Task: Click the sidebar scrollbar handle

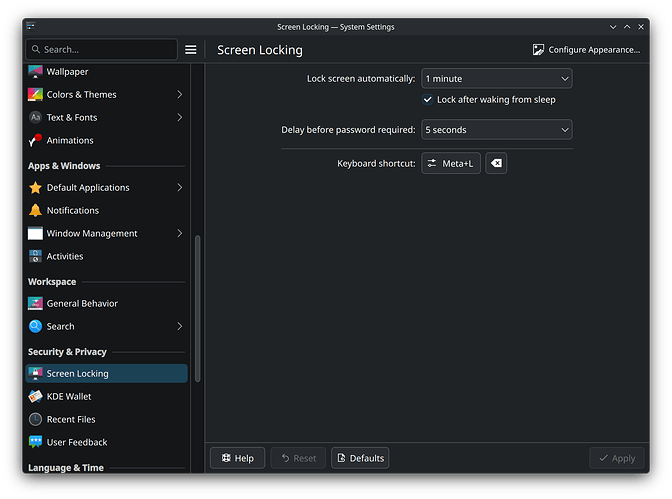Action: (x=198, y=308)
